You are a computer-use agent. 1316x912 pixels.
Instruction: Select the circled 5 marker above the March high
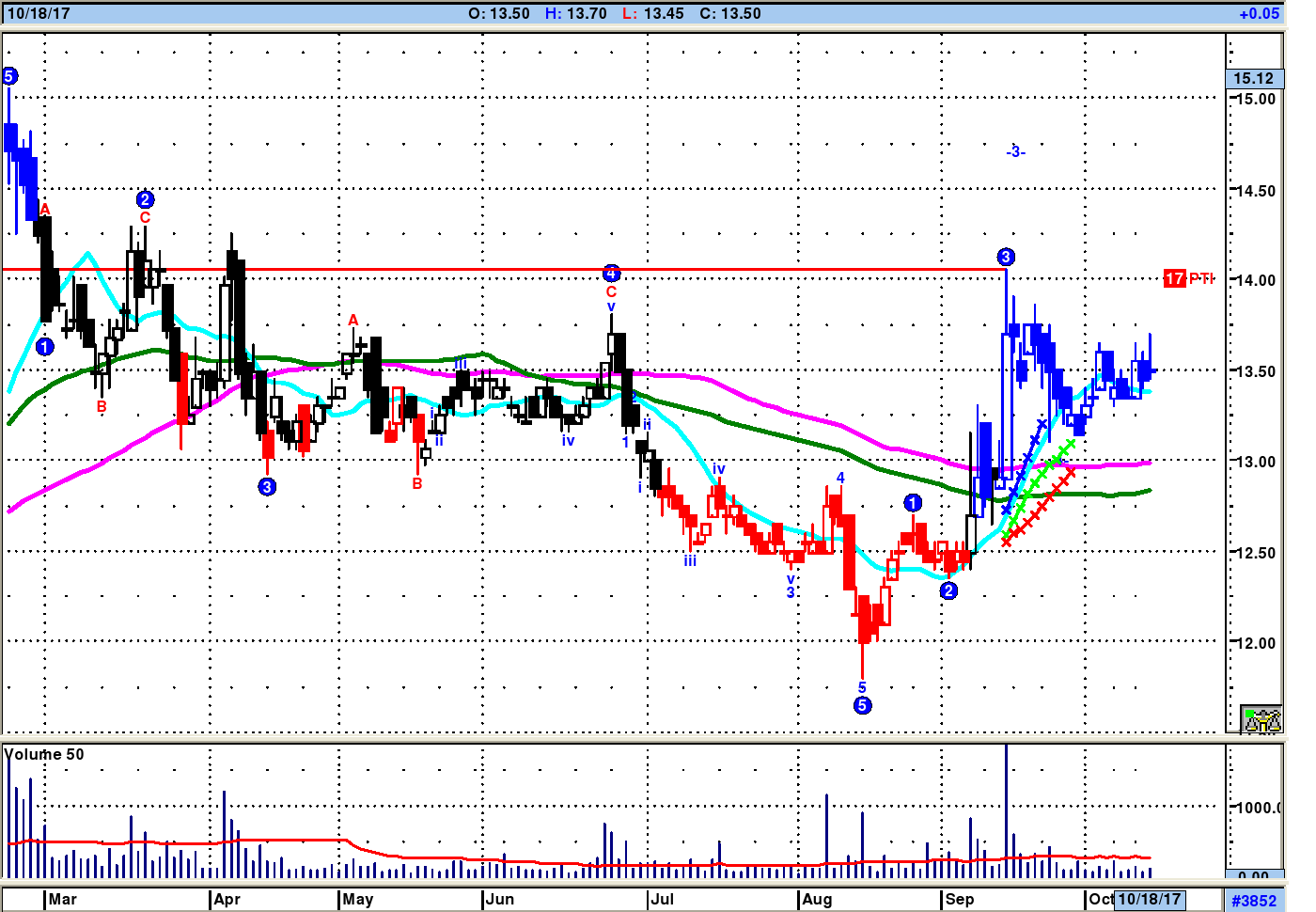coord(9,76)
